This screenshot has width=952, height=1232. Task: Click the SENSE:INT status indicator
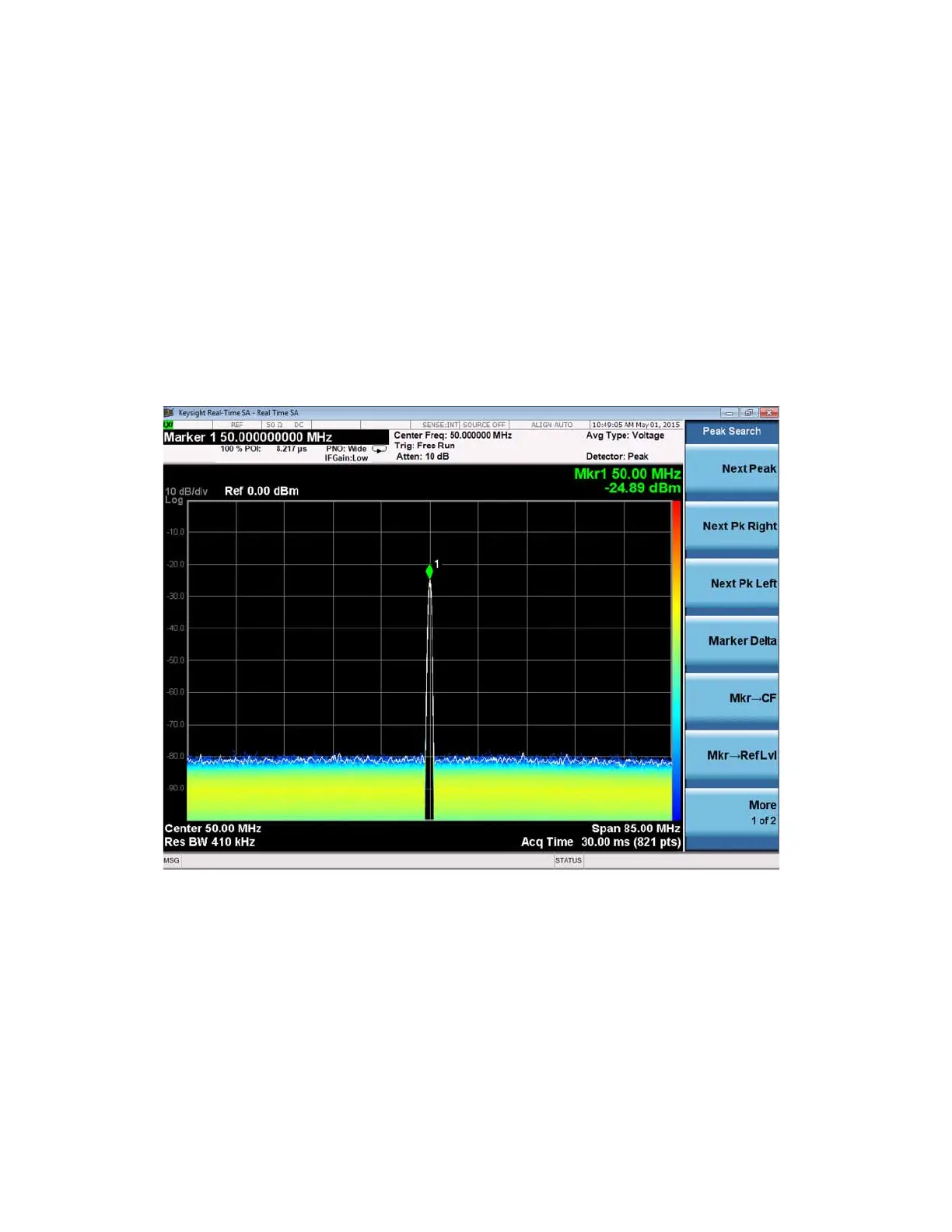(440, 425)
